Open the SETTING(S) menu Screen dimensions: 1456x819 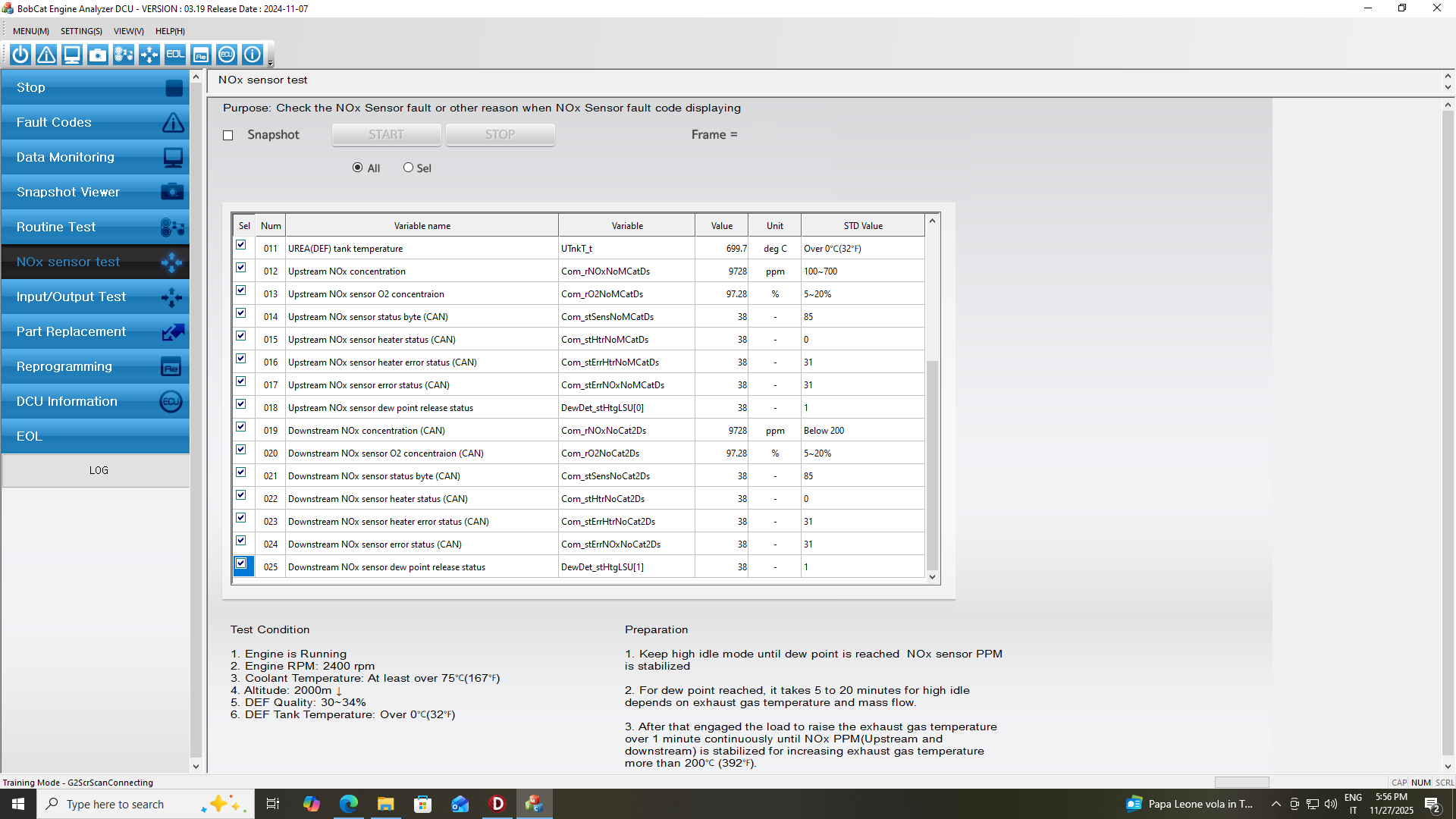(x=81, y=31)
